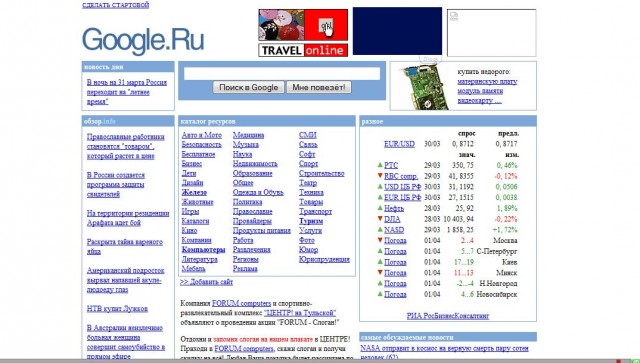
Task: Open 'Одежда и Обувь' category
Action: pyautogui.click(x=258, y=192)
